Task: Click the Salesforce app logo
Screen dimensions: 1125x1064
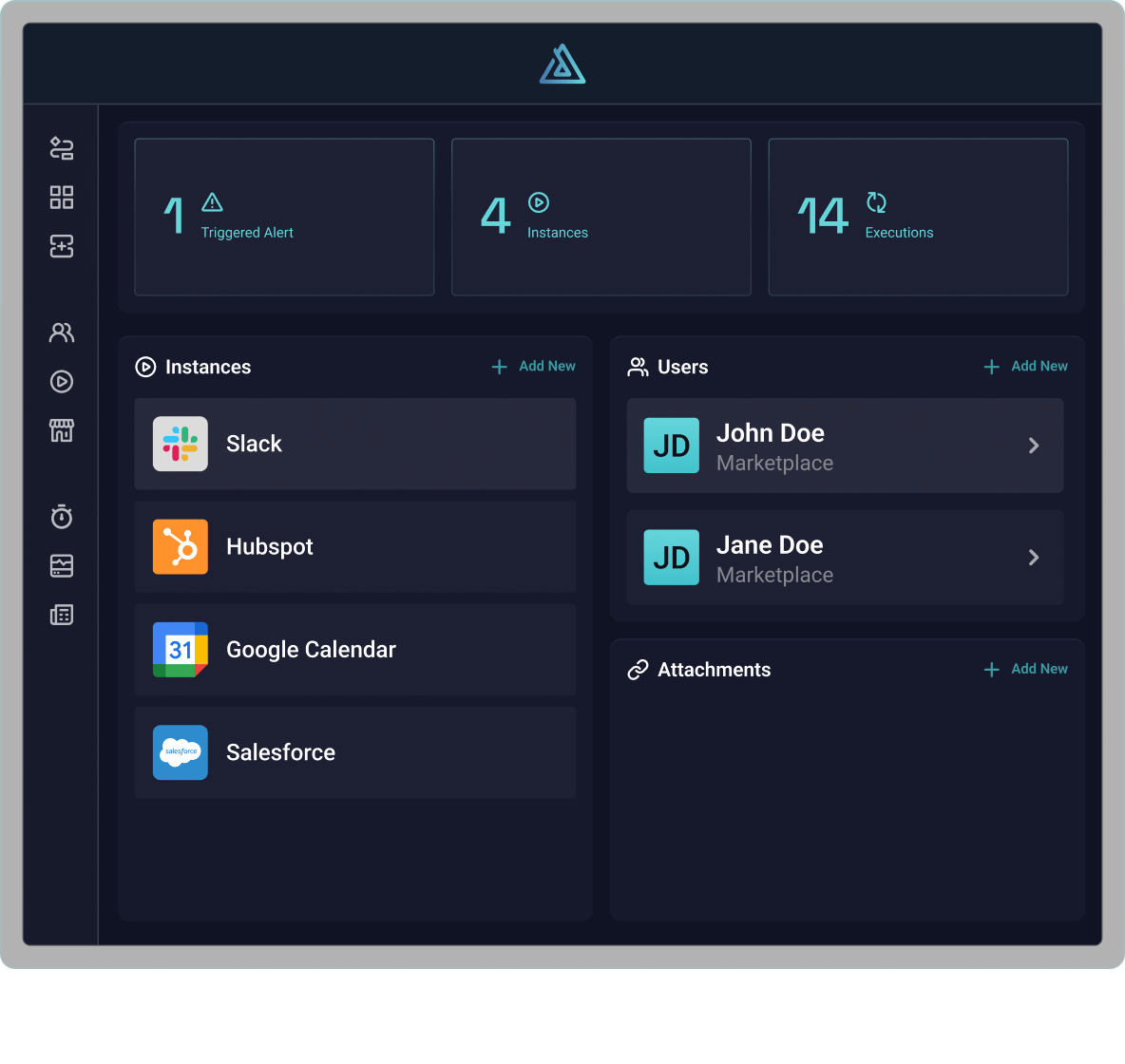Action: tap(181, 752)
